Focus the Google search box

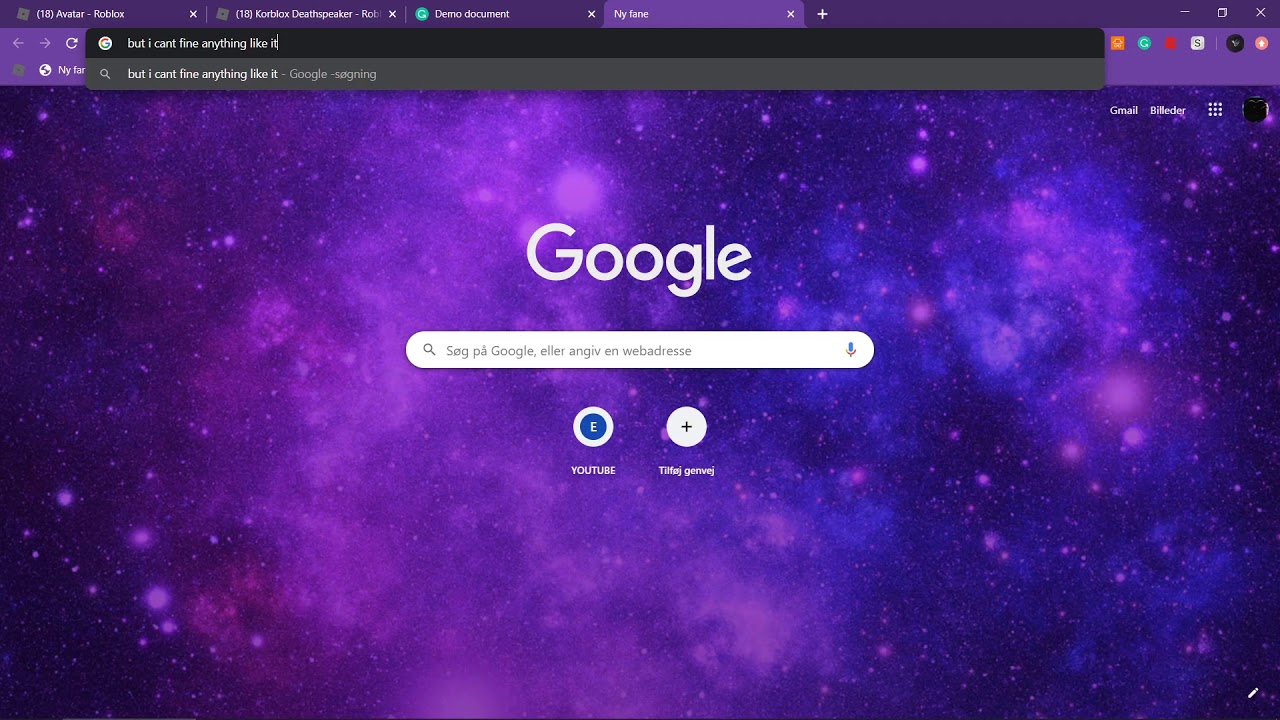point(640,350)
